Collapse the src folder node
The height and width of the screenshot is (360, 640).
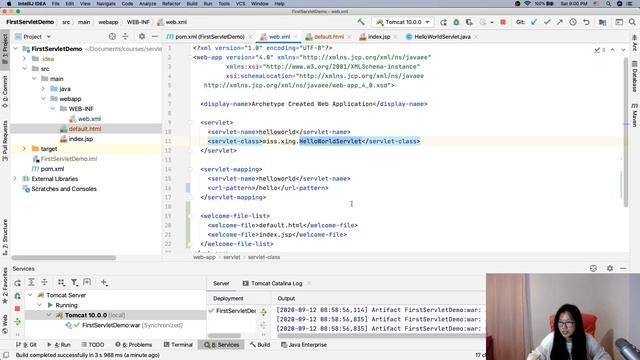[24, 69]
